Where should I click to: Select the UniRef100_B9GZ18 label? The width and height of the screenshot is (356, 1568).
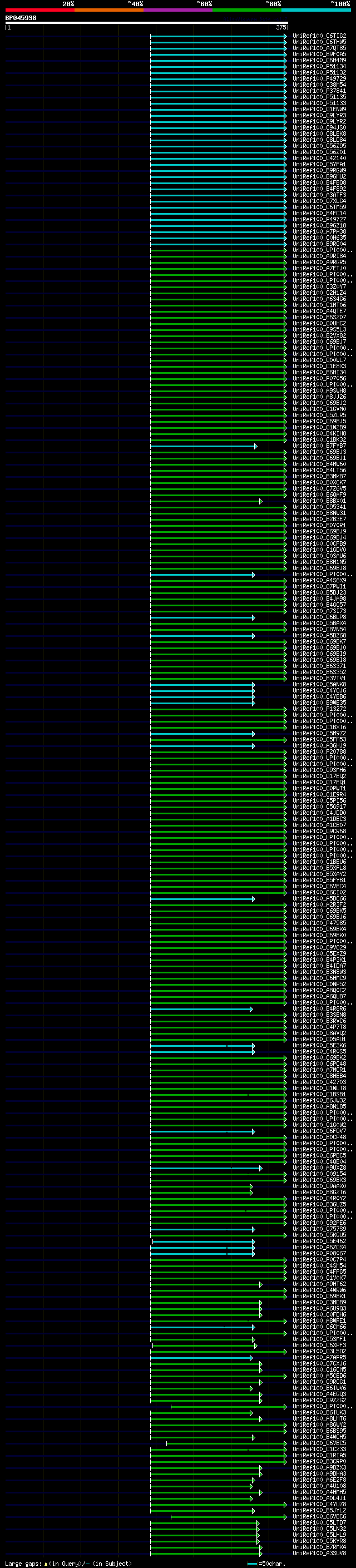[x=319, y=225]
